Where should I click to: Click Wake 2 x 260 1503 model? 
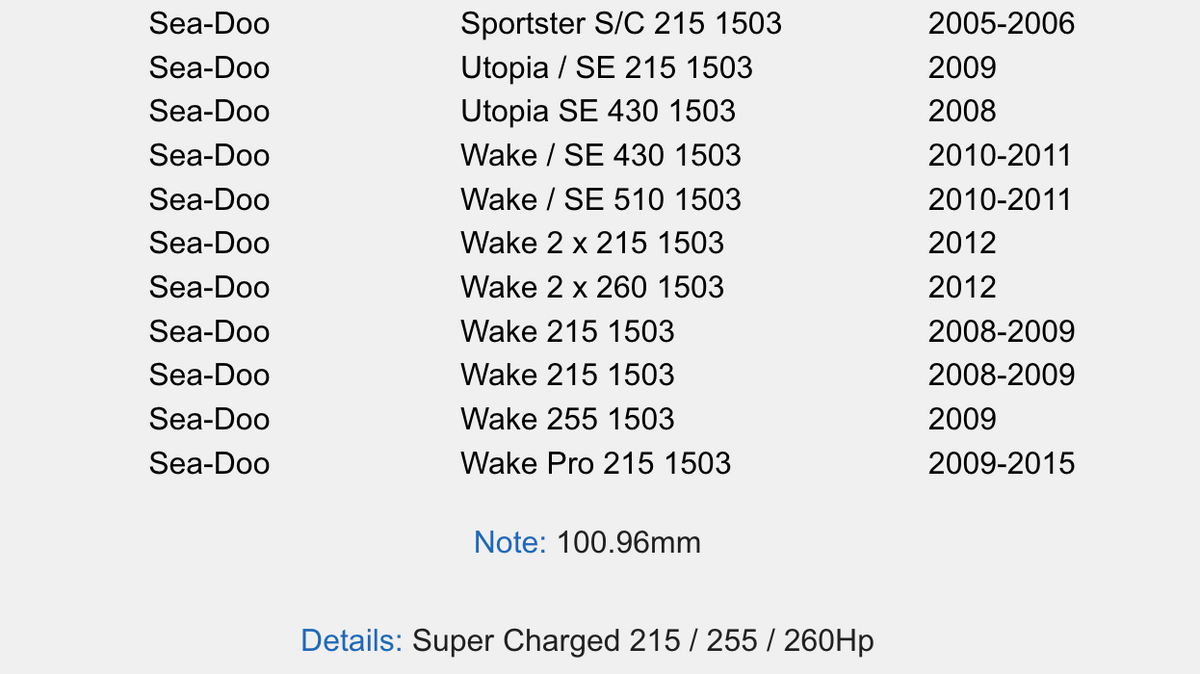pyautogui.click(x=592, y=288)
